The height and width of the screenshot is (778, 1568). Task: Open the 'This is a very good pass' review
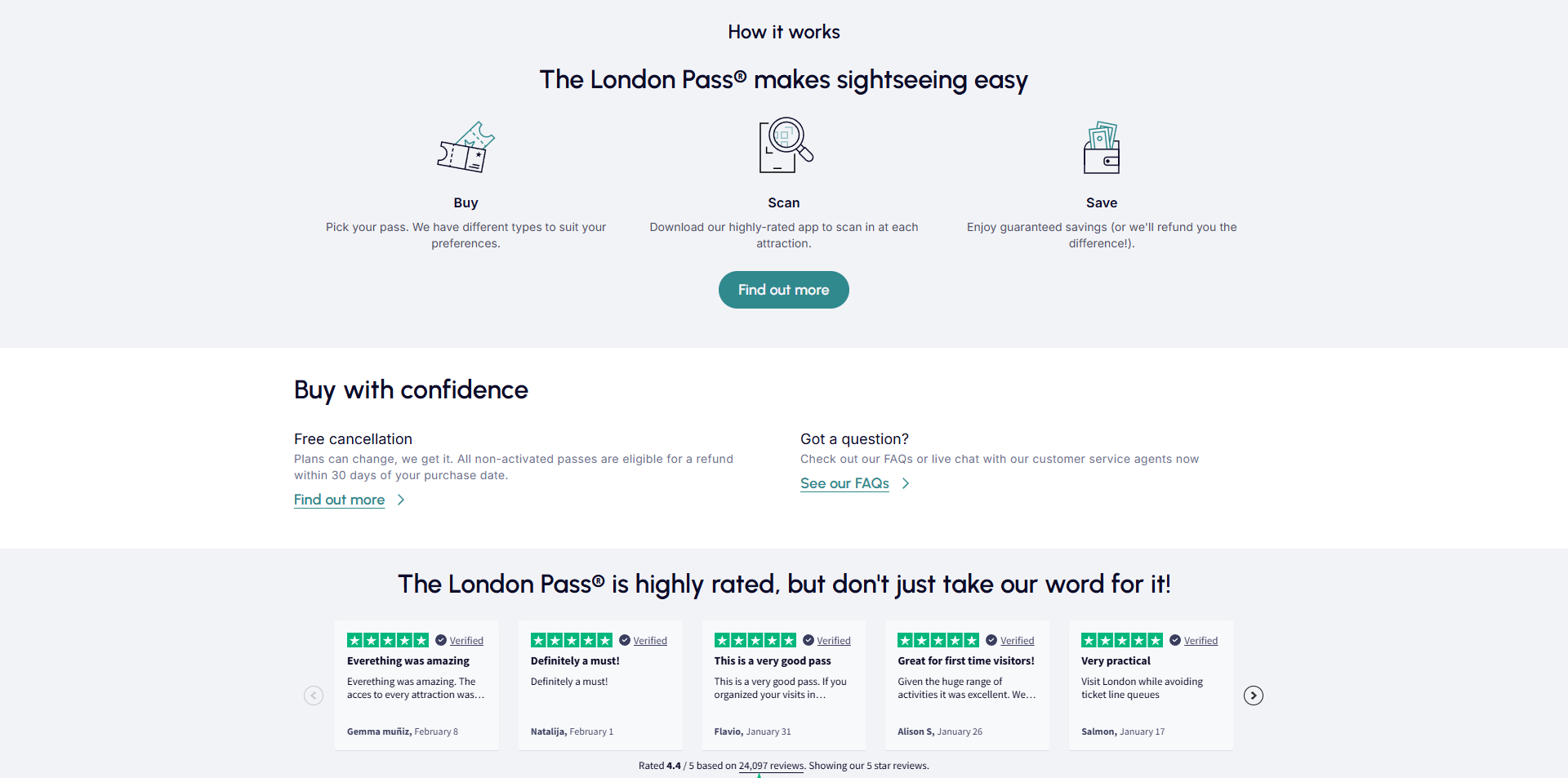[x=772, y=661]
